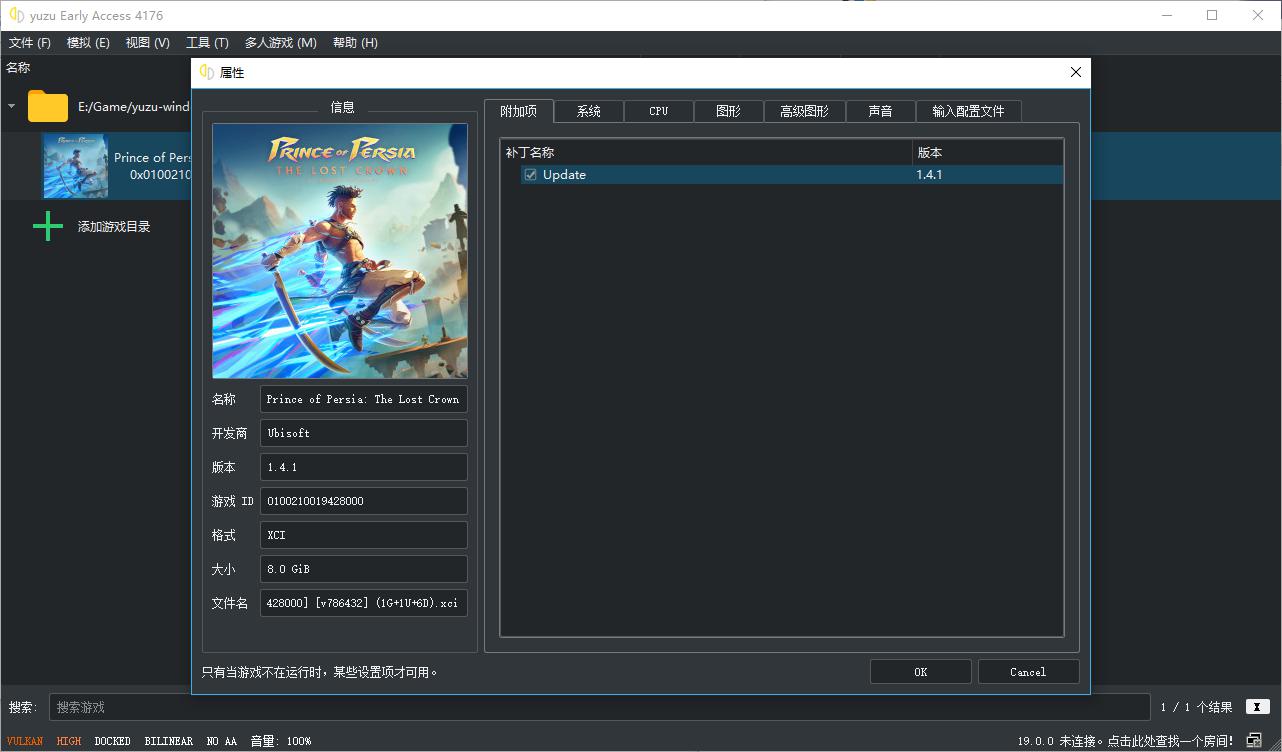Click the 未连接 find room link
Viewport: 1282px width, 752px height.
(1125, 741)
